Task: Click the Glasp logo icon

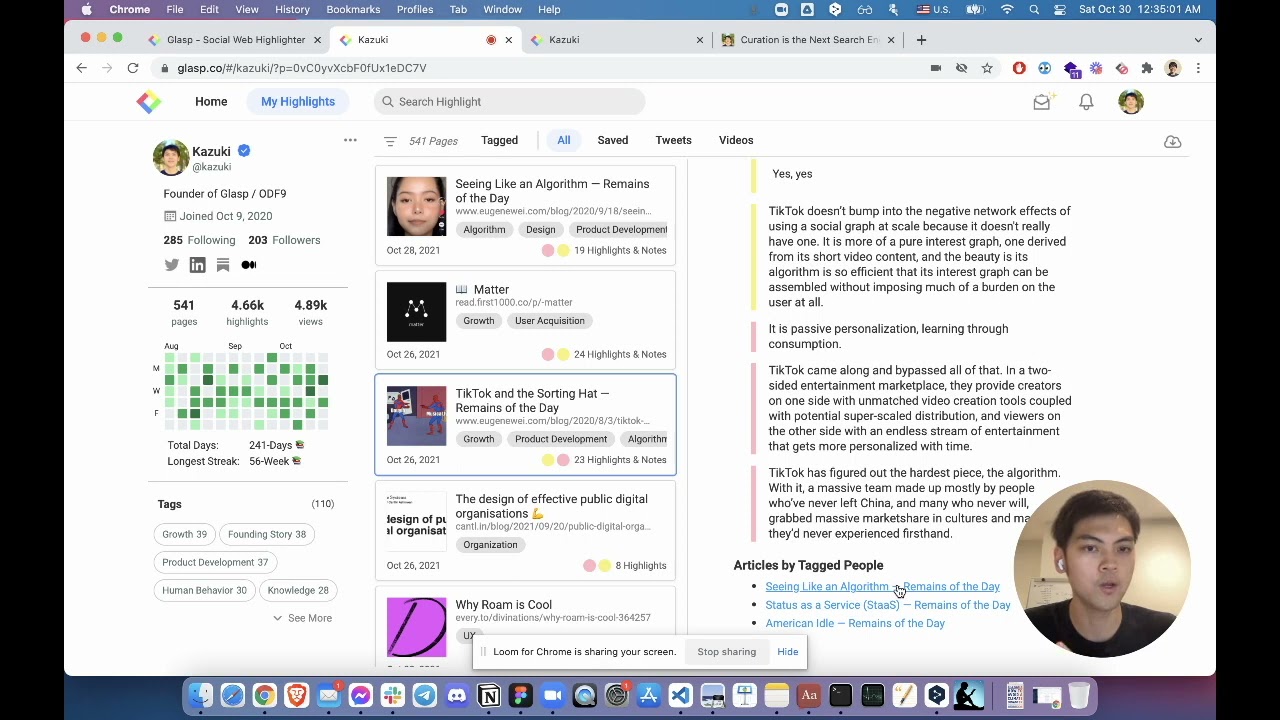Action: (148, 101)
